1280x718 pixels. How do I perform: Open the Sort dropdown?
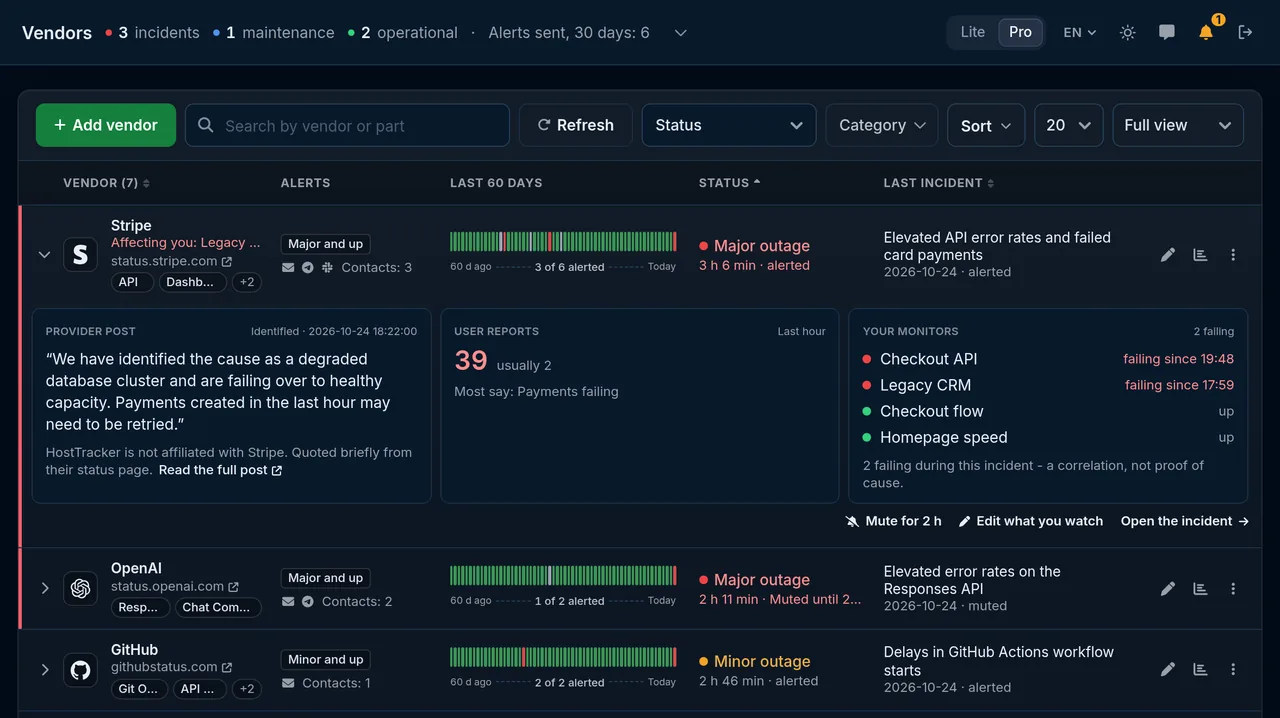coord(986,125)
